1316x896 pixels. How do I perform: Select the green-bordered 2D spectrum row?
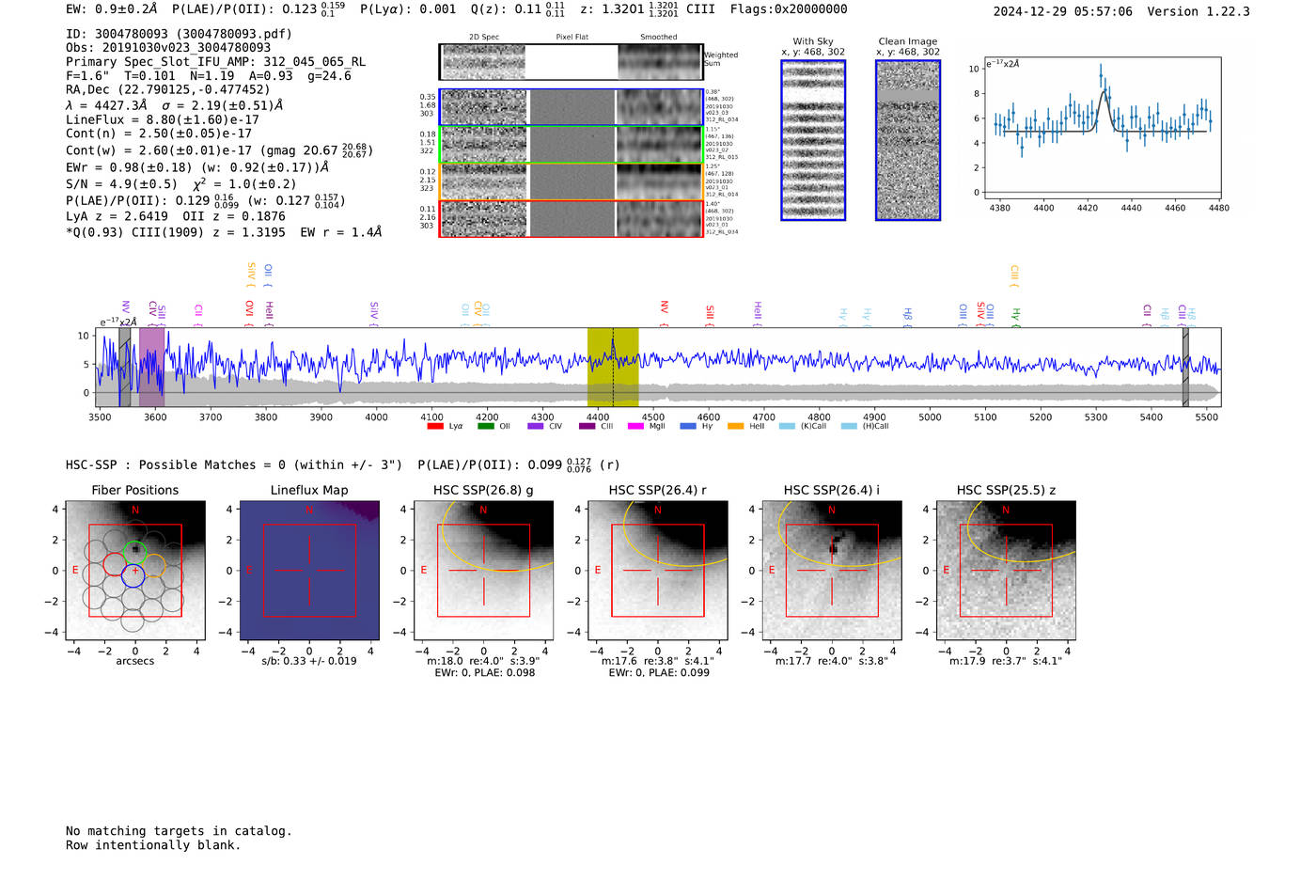[x=571, y=145]
